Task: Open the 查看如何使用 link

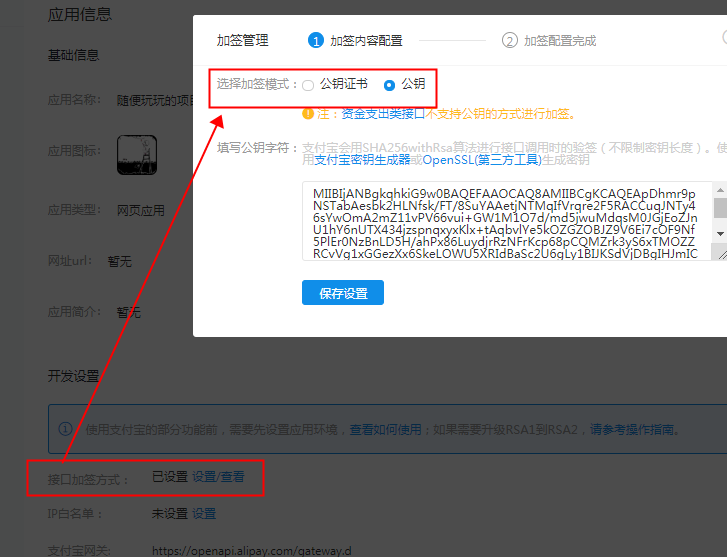Action: click(385, 429)
